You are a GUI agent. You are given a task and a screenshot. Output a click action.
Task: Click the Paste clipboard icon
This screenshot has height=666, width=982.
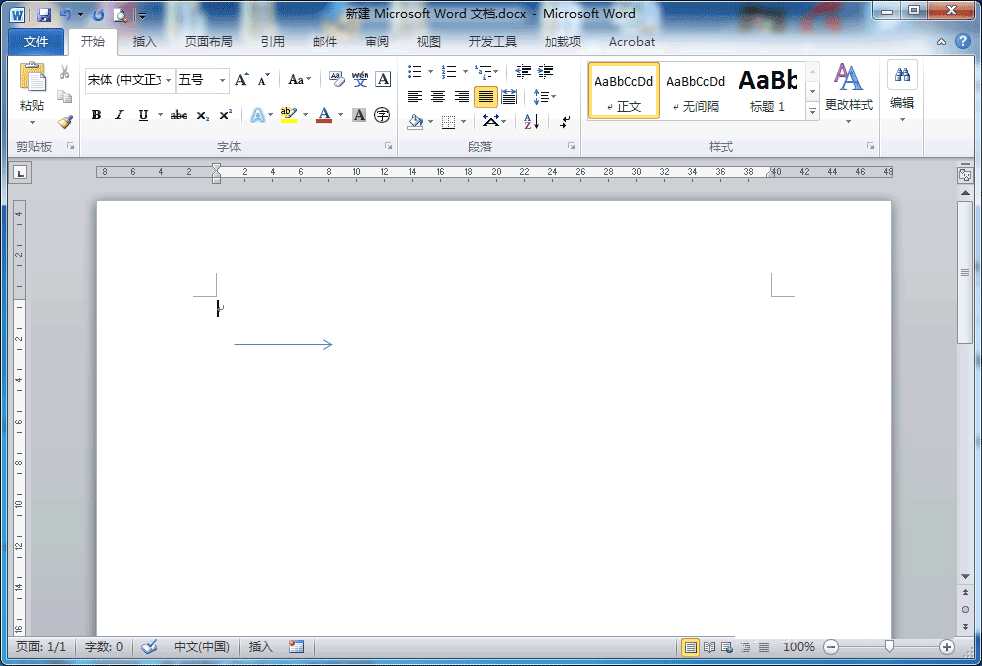coord(33,78)
